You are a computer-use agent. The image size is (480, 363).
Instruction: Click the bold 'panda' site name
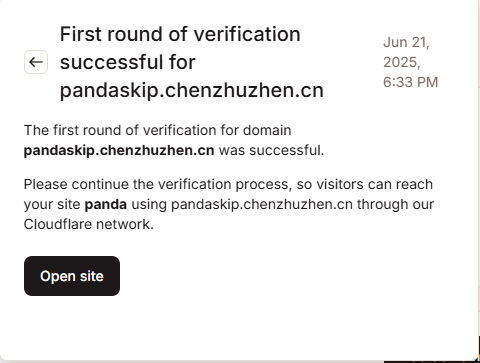[x=106, y=204]
